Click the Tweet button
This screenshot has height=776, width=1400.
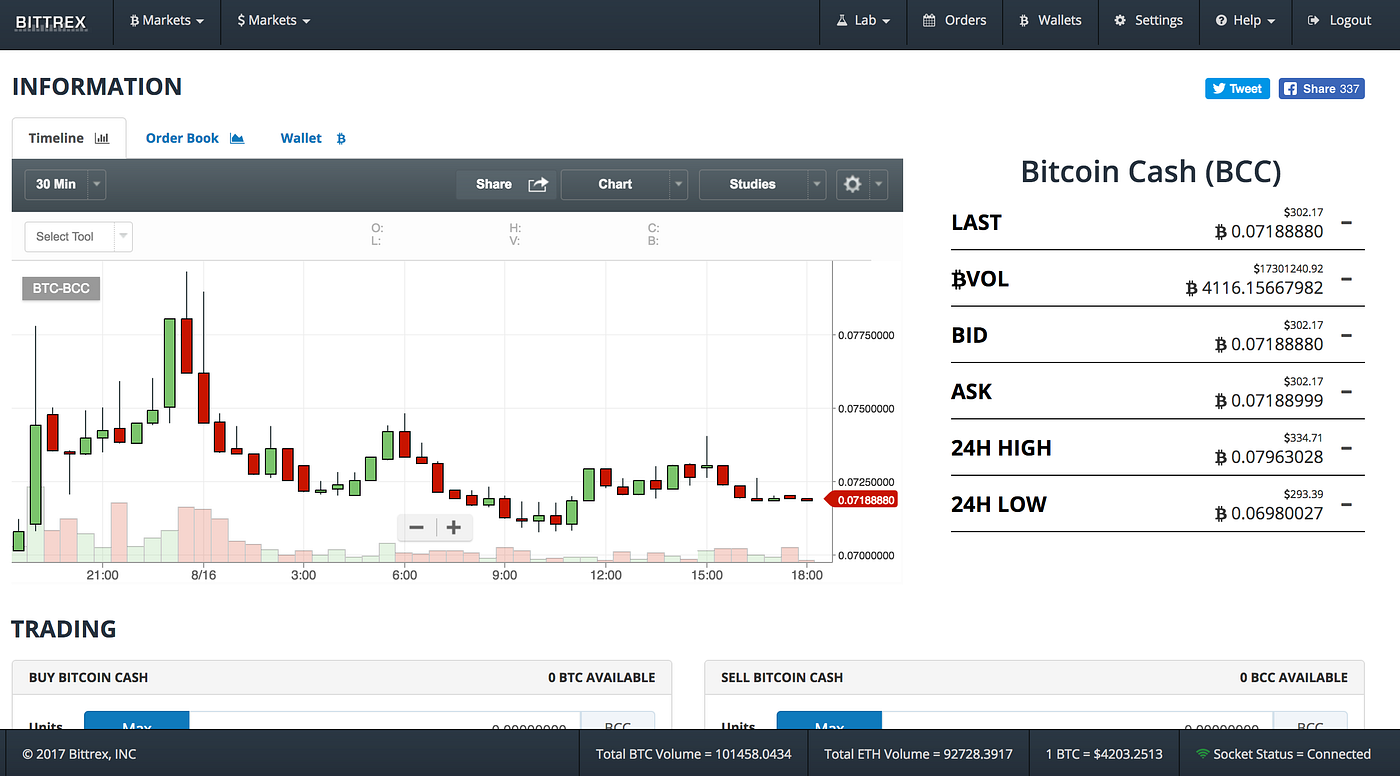(x=1237, y=88)
